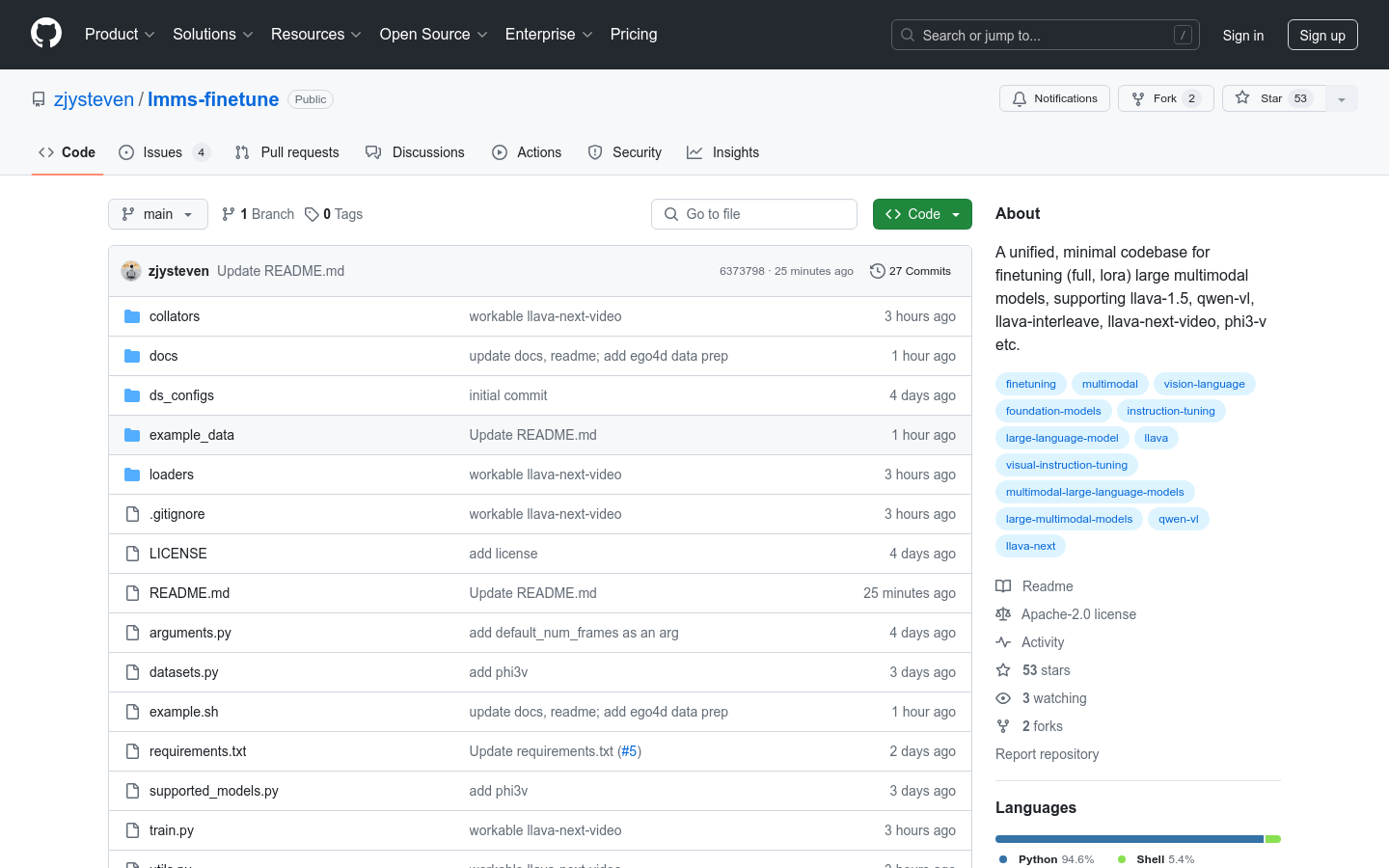The image size is (1389, 868).
Task: Open the Readme book icon link
Action: (1003, 586)
